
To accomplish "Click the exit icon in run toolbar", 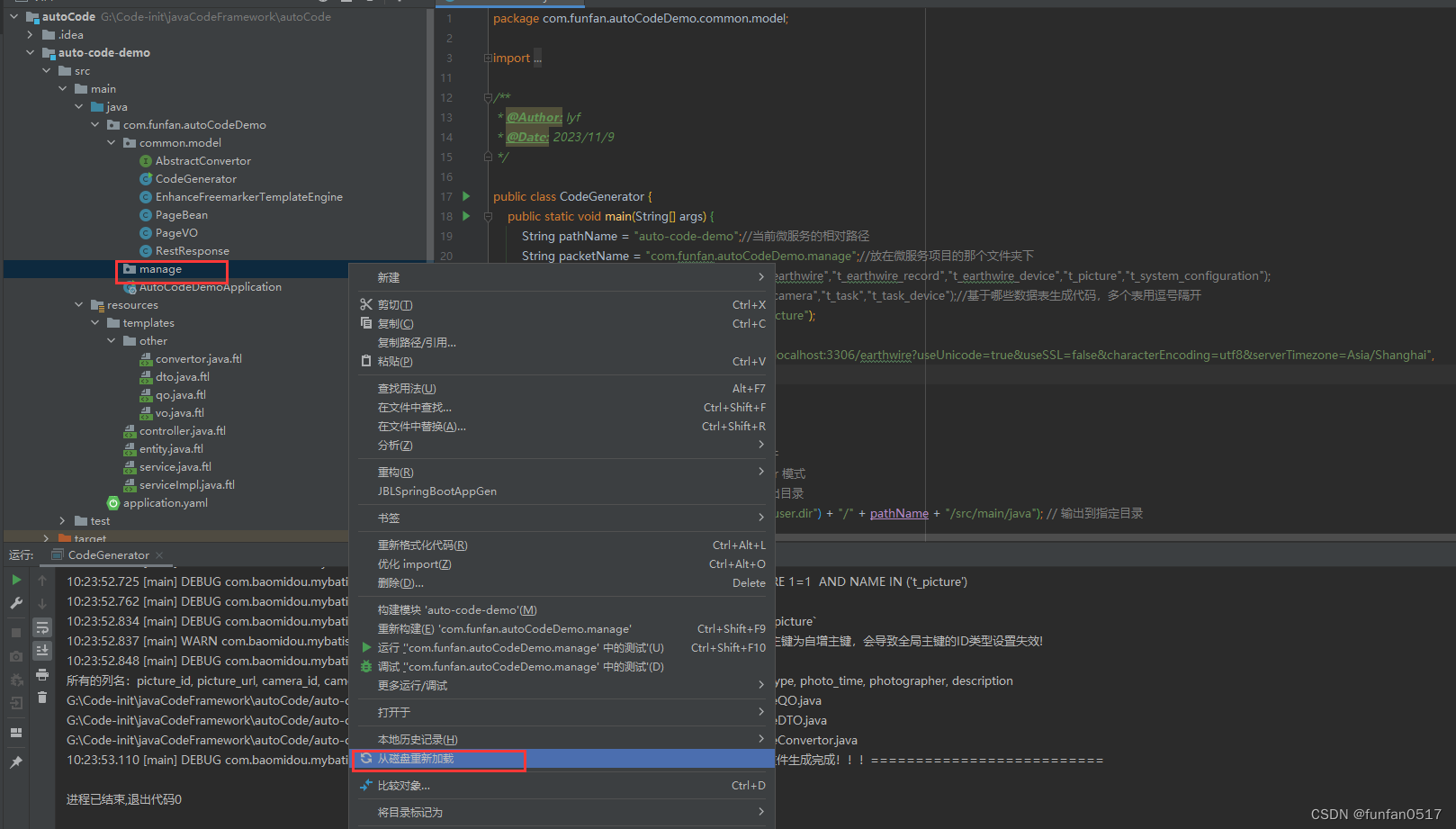I will [16, 703].
